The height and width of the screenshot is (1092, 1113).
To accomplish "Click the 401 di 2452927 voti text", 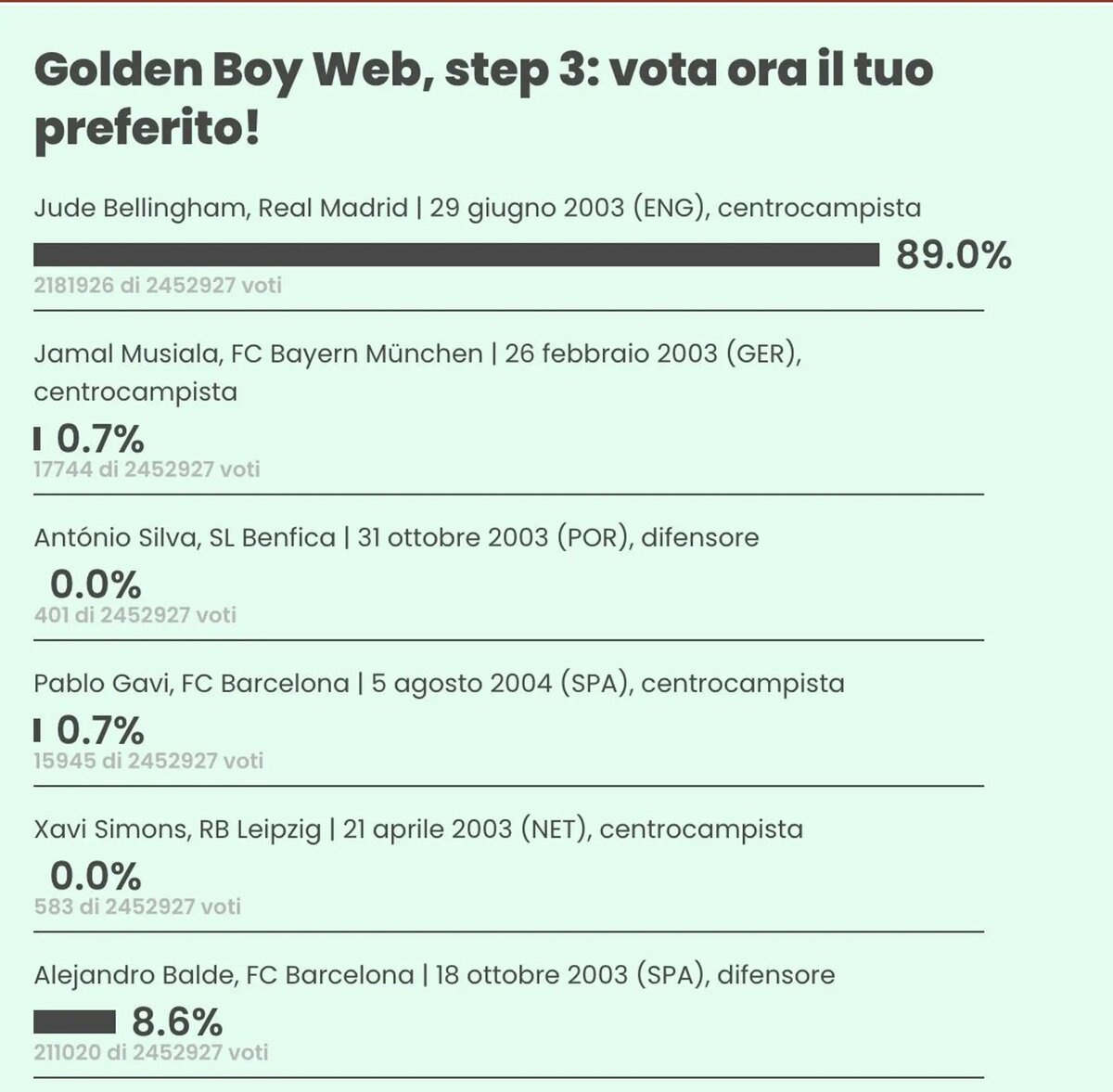I will click(x=135, y=615).
